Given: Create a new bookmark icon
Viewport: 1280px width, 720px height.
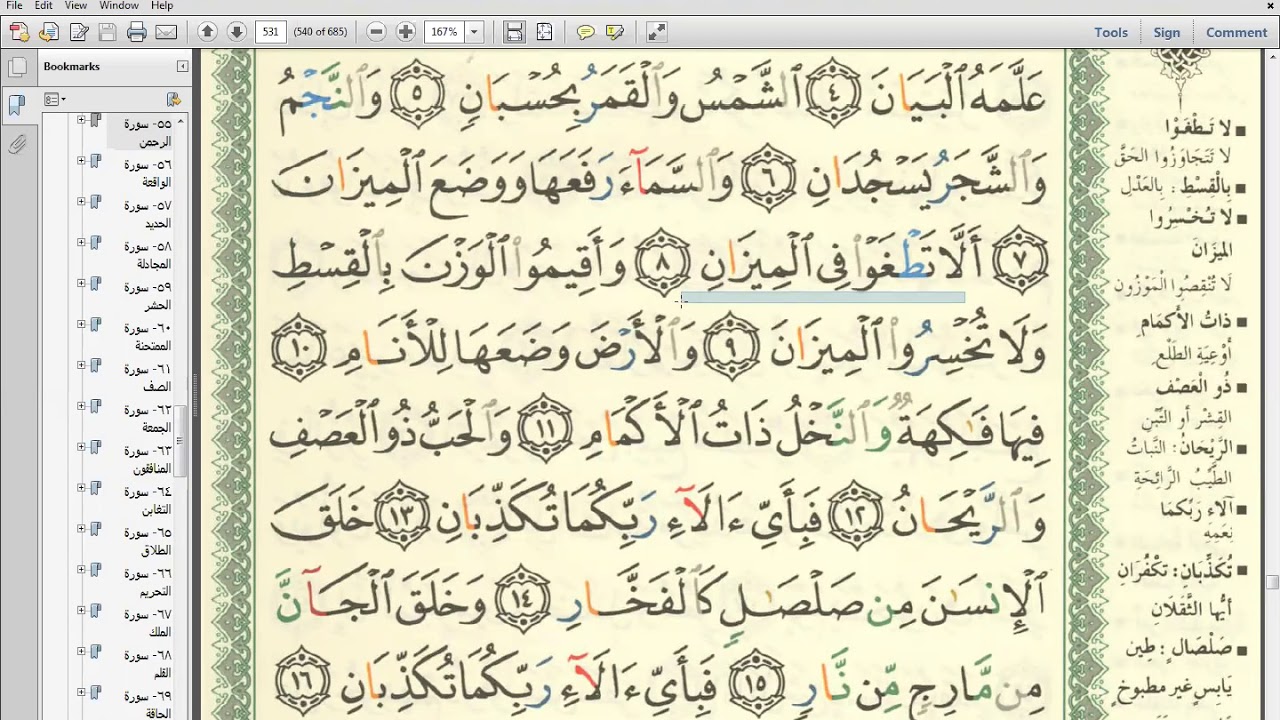Looking at the screenshot, I should [173, 99].
